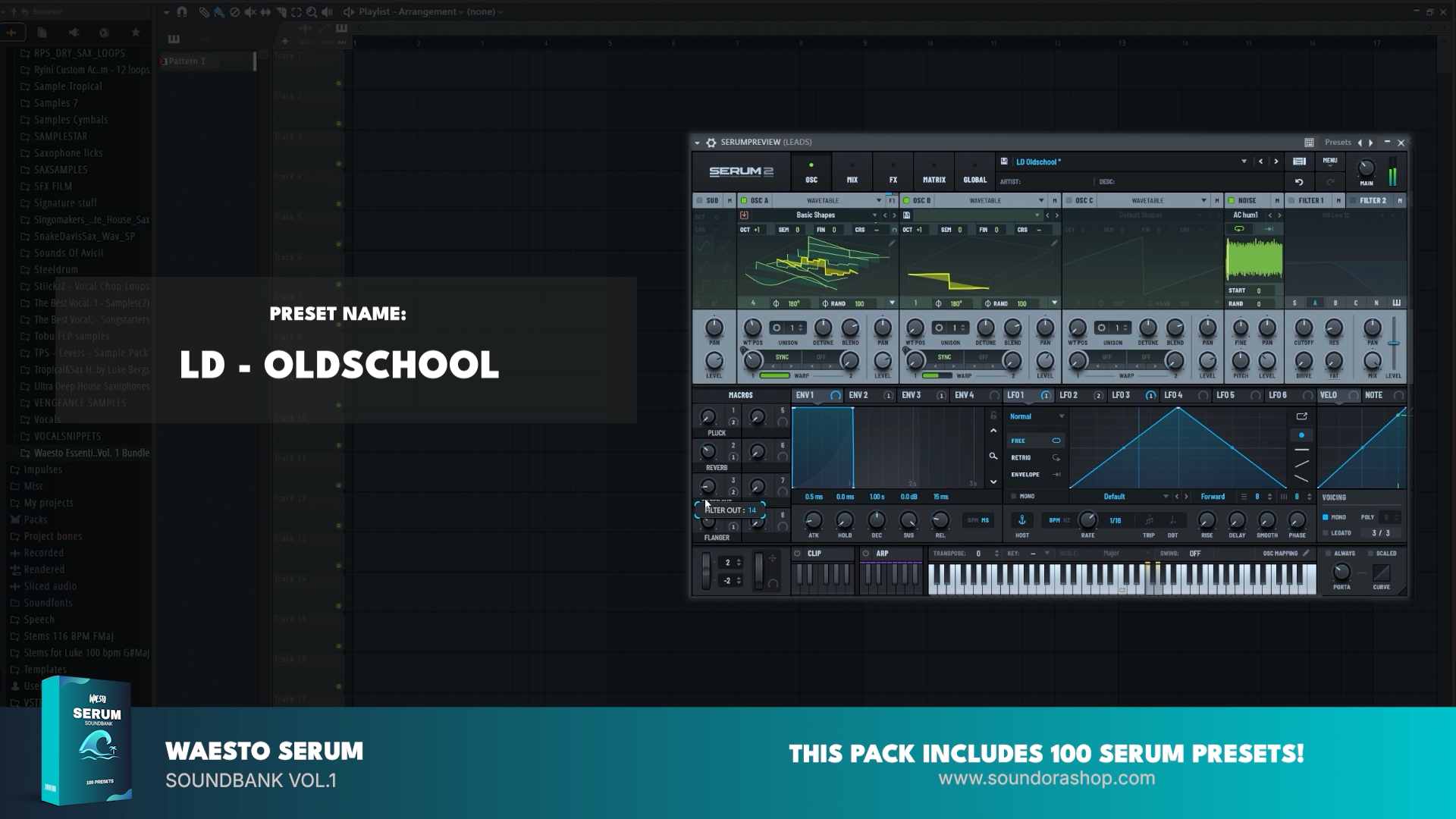Viewport: 1456px width, 819px height.
Task: Click the OSC B wavetable save icon
Action: coord(906,215)
